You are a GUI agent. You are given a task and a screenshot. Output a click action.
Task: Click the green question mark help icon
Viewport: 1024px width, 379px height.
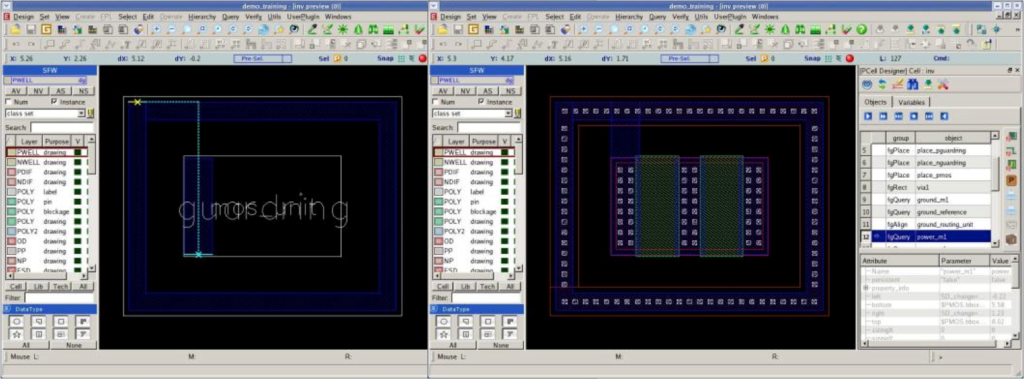point(861,29)
